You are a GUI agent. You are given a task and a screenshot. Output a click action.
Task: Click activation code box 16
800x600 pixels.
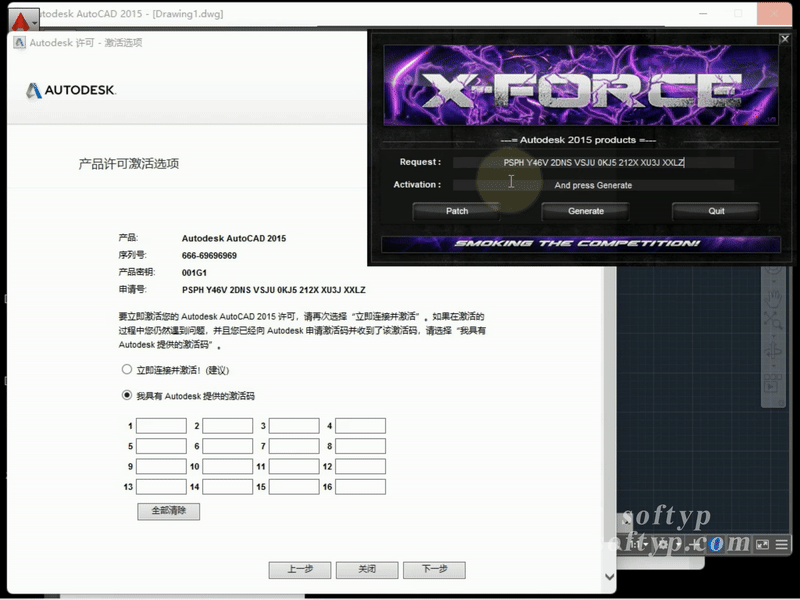click(x=361, y=487)
